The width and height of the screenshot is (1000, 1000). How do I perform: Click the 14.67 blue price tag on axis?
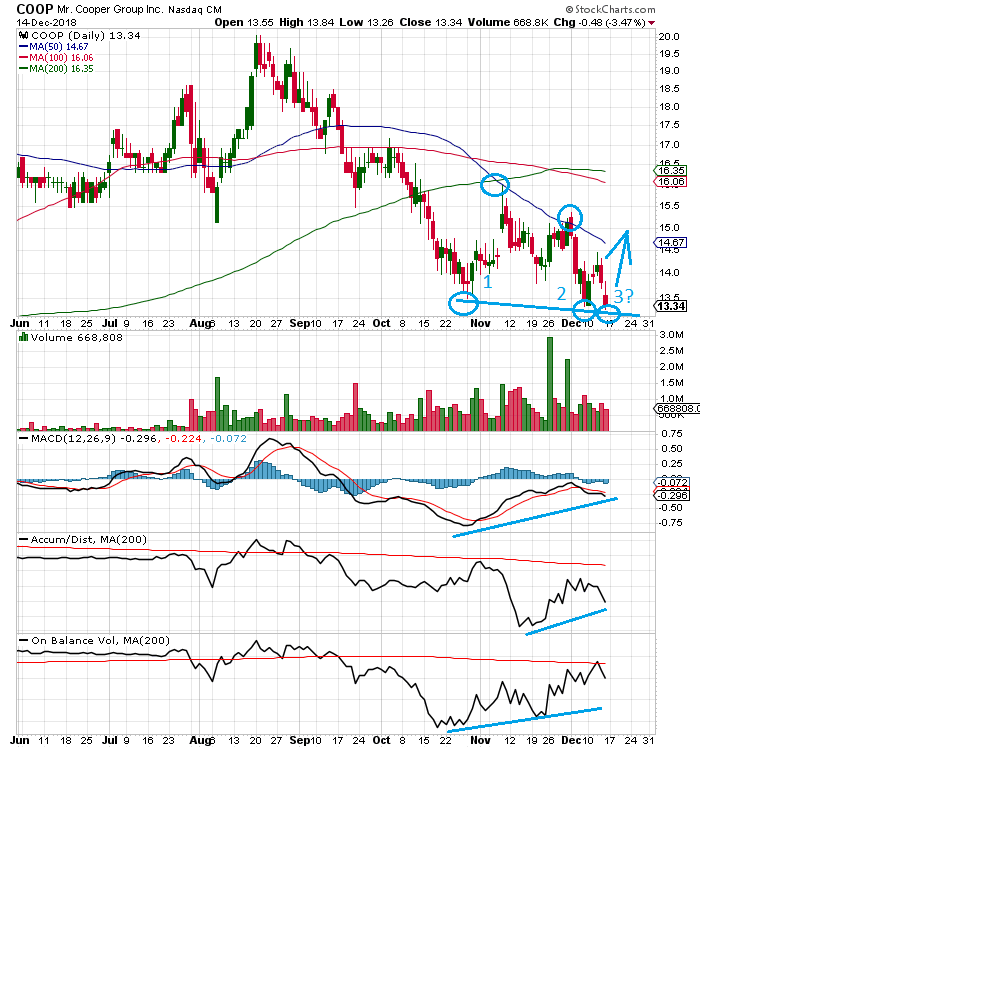click(x=671, y=242)
